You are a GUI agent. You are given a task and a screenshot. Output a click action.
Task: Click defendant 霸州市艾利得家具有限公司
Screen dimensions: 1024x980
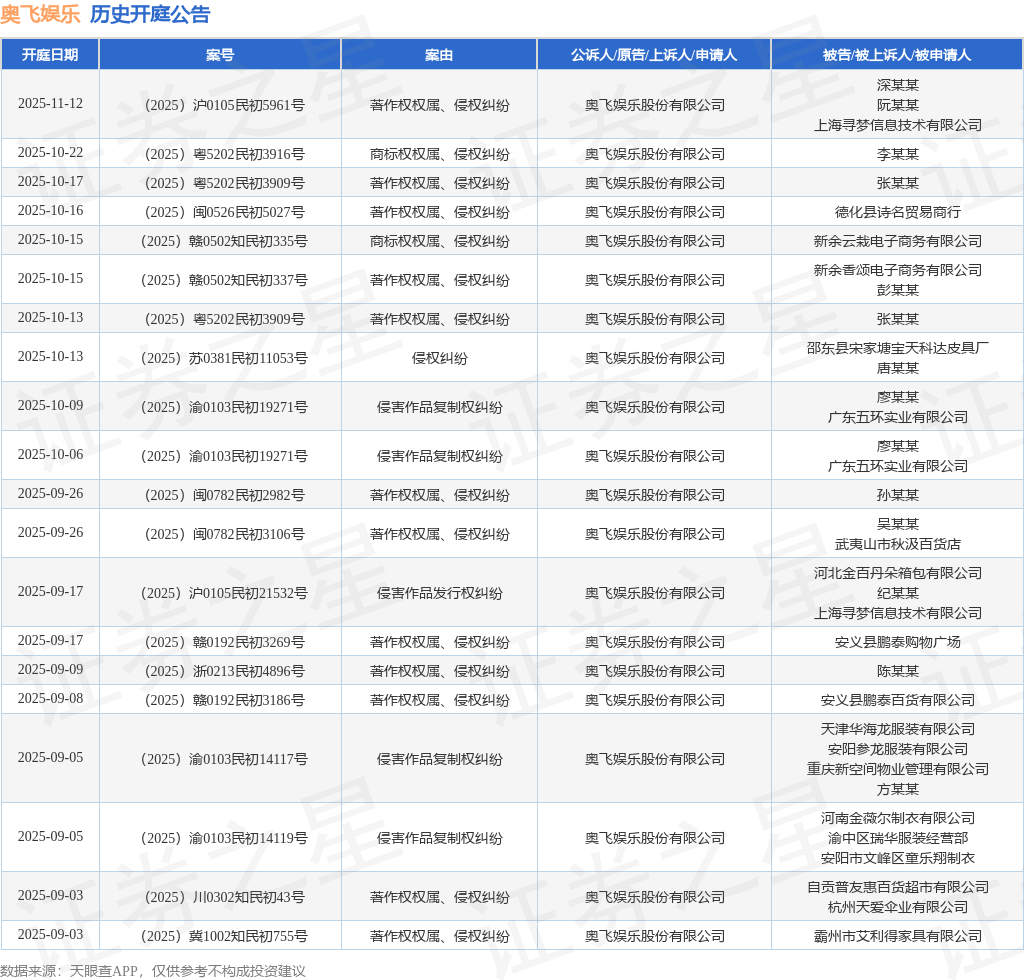pos(897,936)
